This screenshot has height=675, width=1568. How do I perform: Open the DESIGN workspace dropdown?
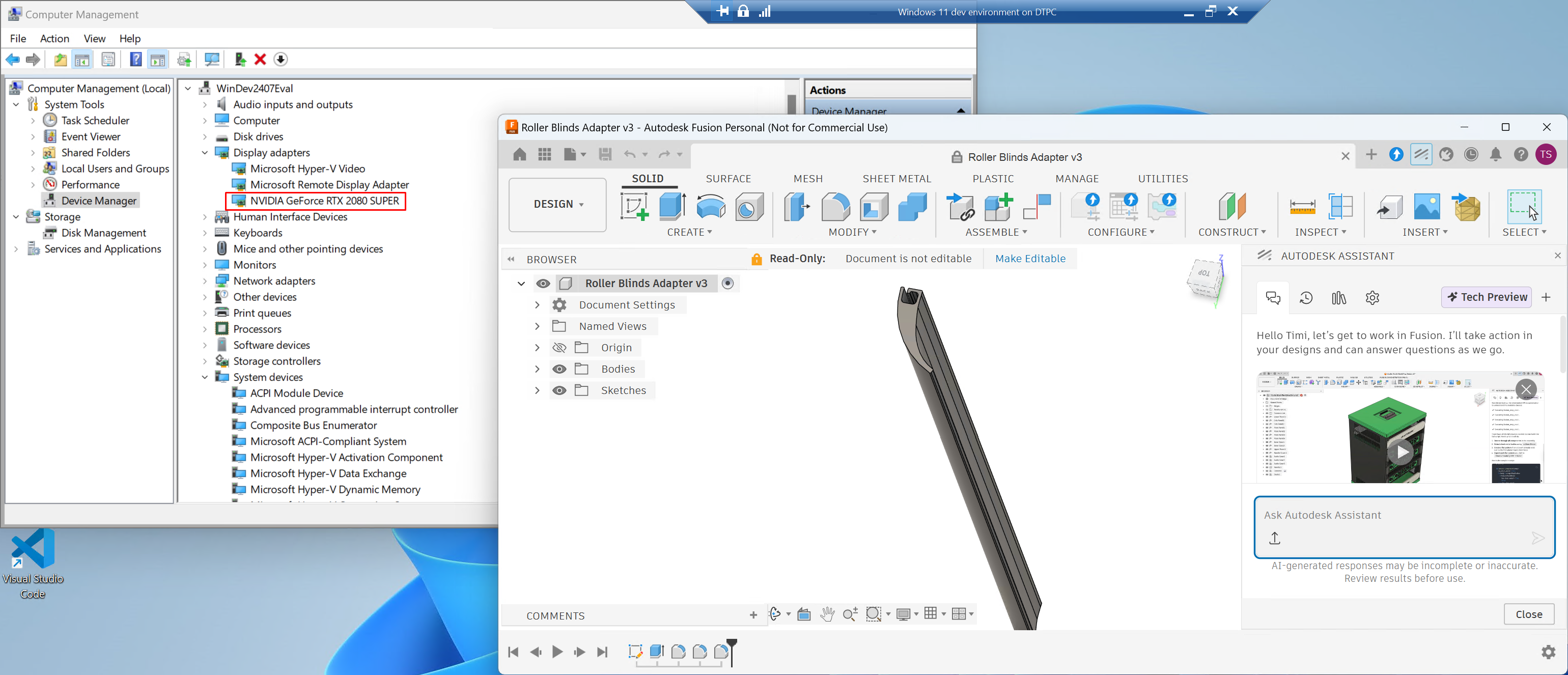coord(557,205)
